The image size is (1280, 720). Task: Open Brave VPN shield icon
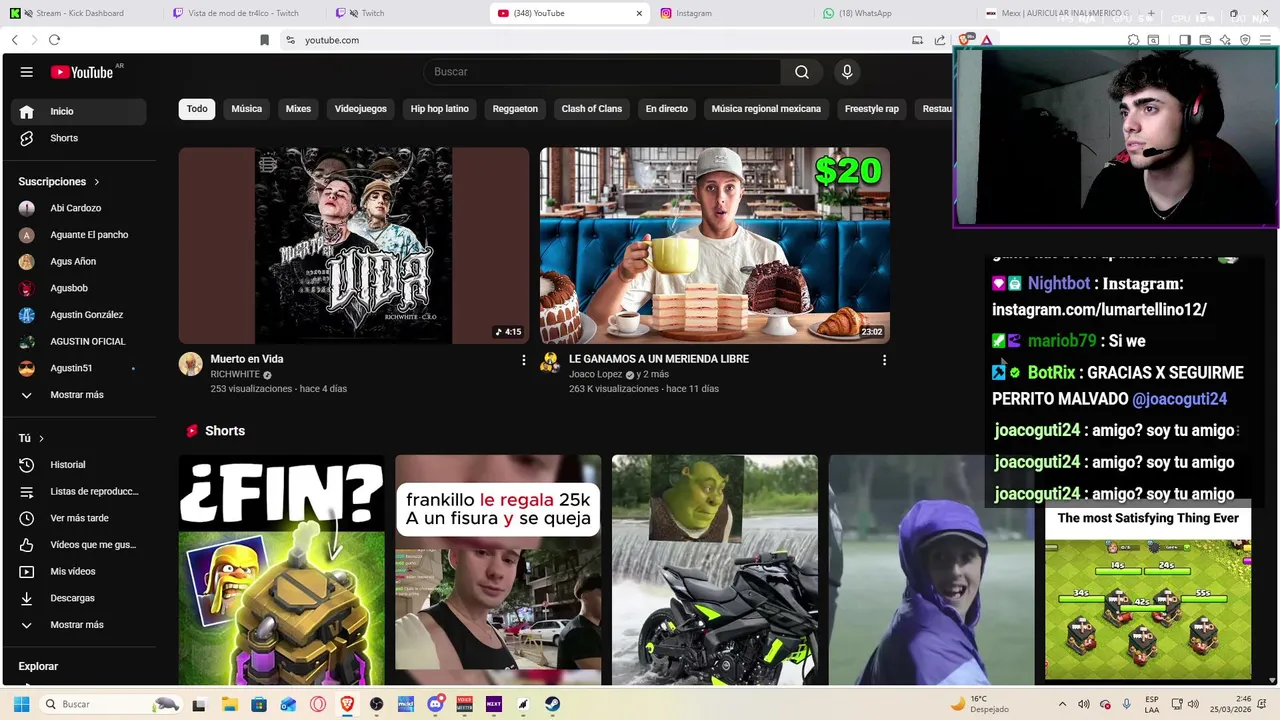point(1245,40)
